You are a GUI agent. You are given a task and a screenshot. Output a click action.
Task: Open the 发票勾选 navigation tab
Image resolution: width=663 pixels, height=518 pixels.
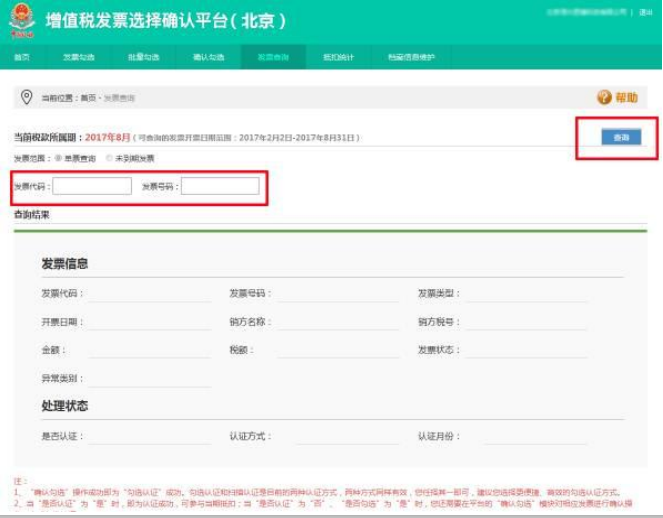click(x=79, y=57)
